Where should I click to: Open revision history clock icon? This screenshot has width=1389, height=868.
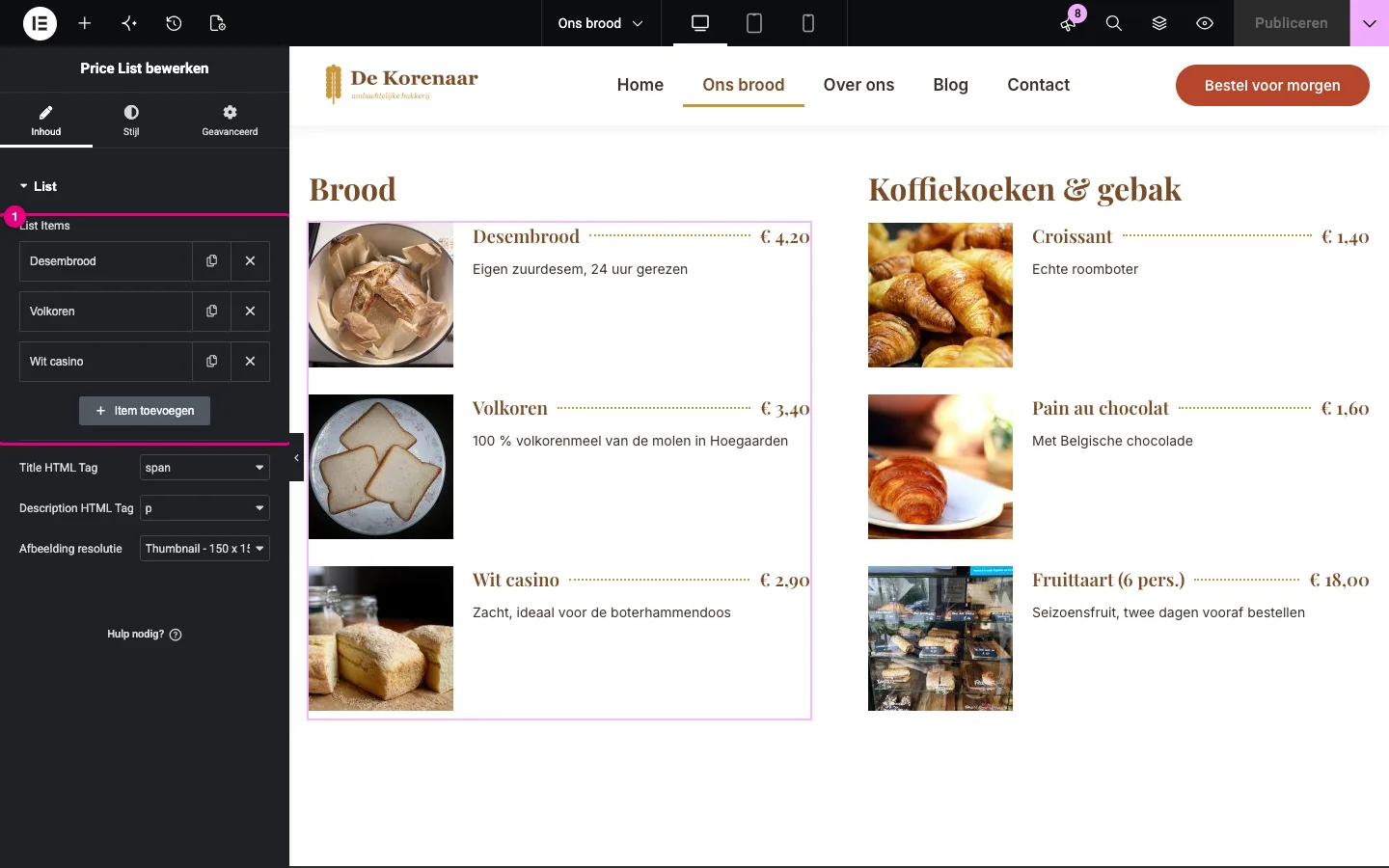pos(174,23)
